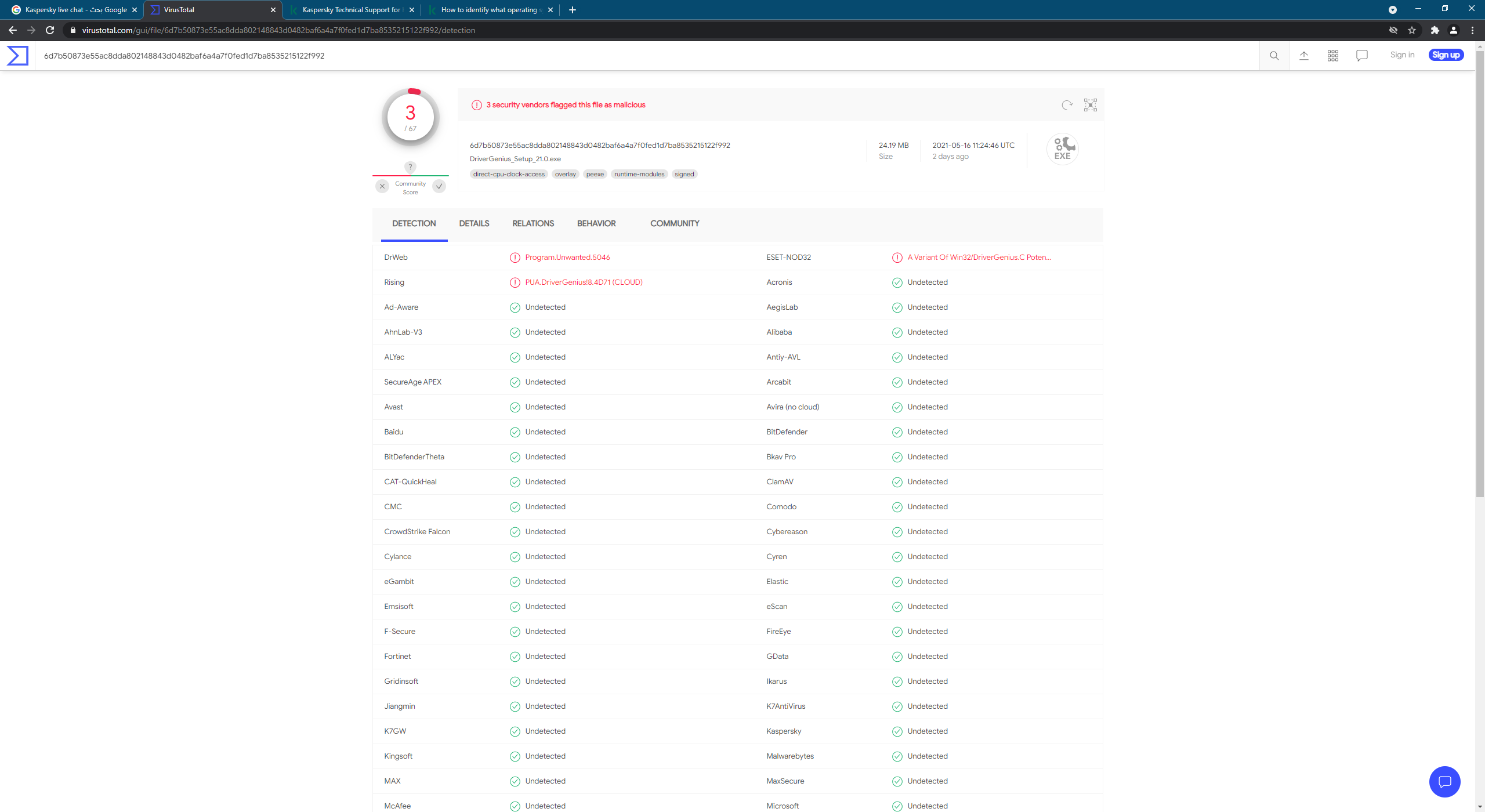1485x812 pixels.
Task: Switch to the DETAILS tab
Action: click(x=474, y=223)
